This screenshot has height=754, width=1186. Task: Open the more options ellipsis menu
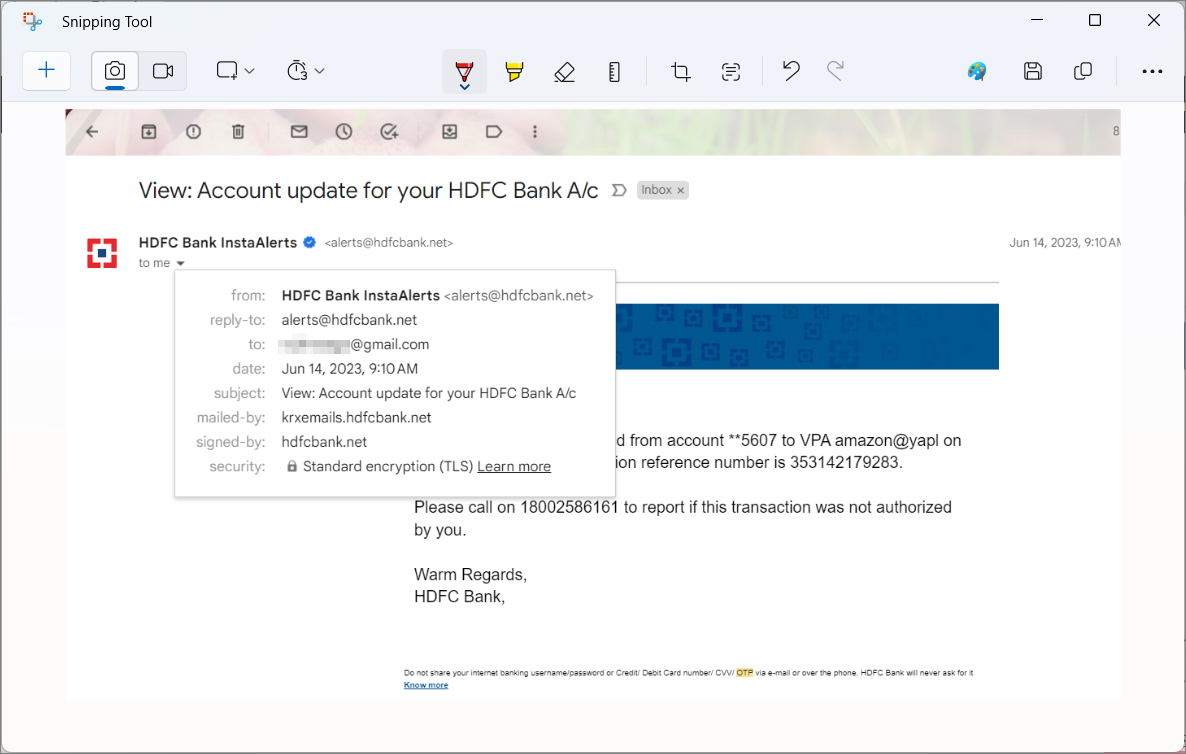[x=1153, y=71]
